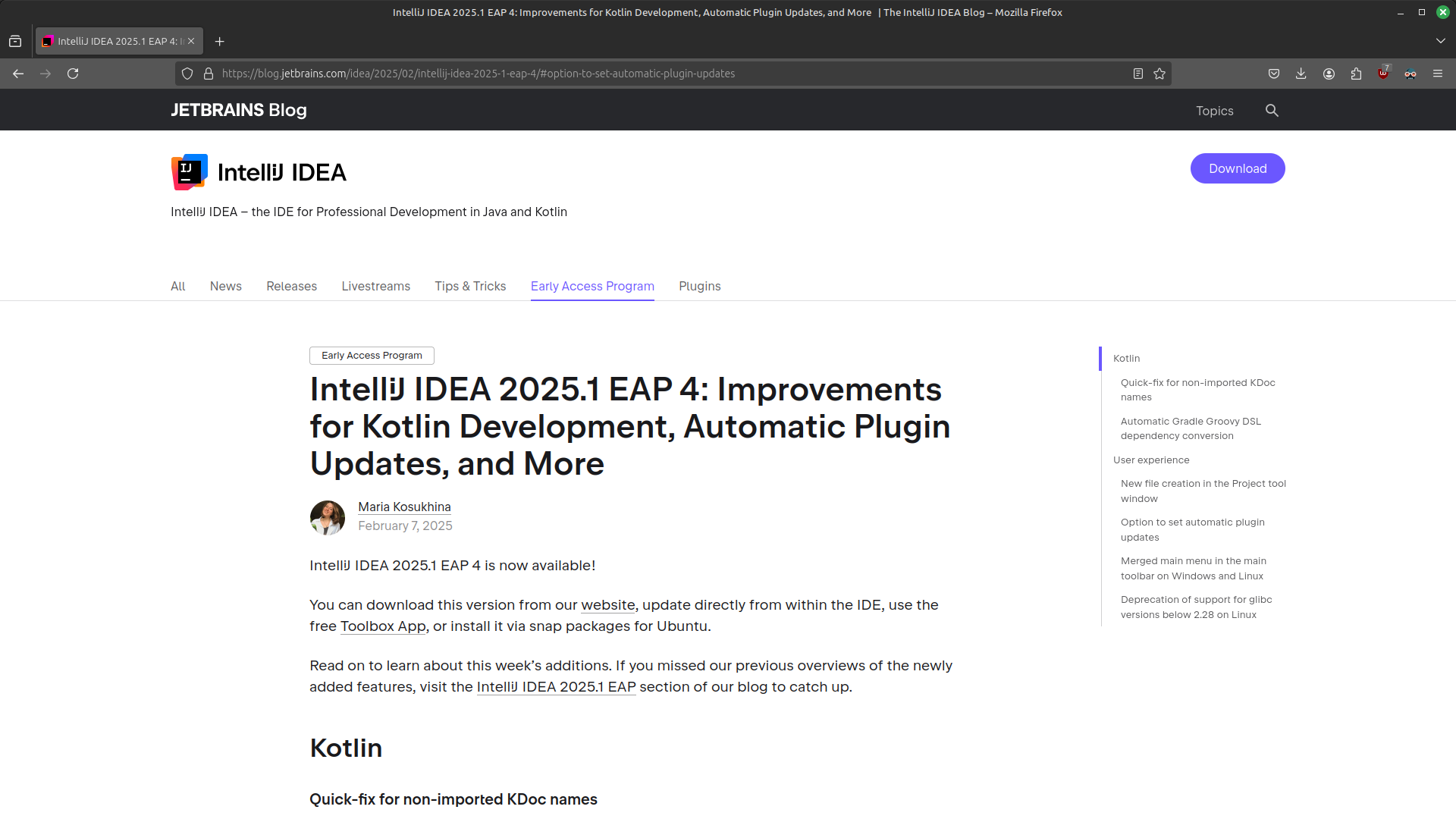Switch to the Releases tab
1456x819 pixels.
click(292, 286)
